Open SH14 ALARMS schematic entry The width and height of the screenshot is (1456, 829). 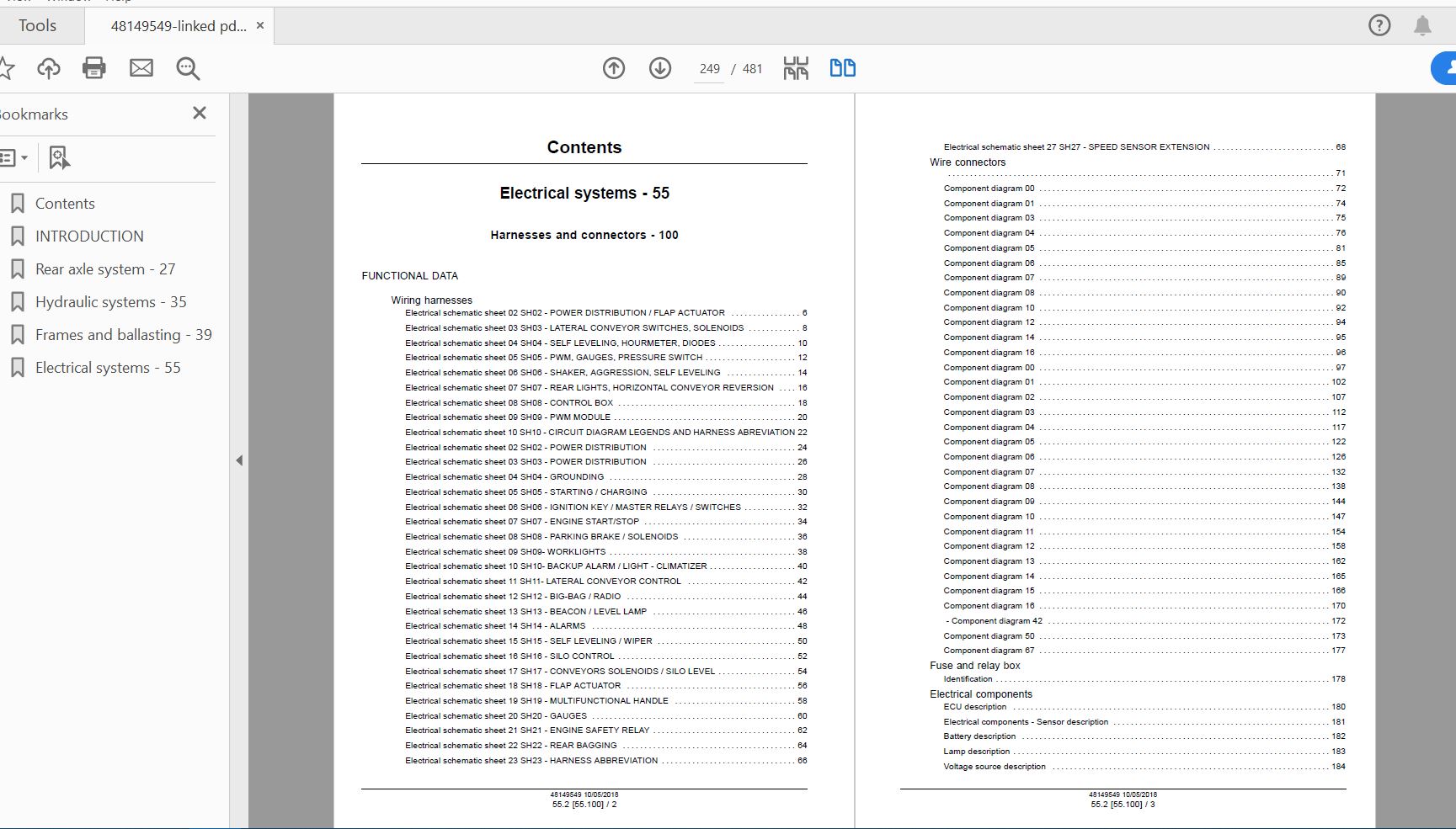(605, 626)
